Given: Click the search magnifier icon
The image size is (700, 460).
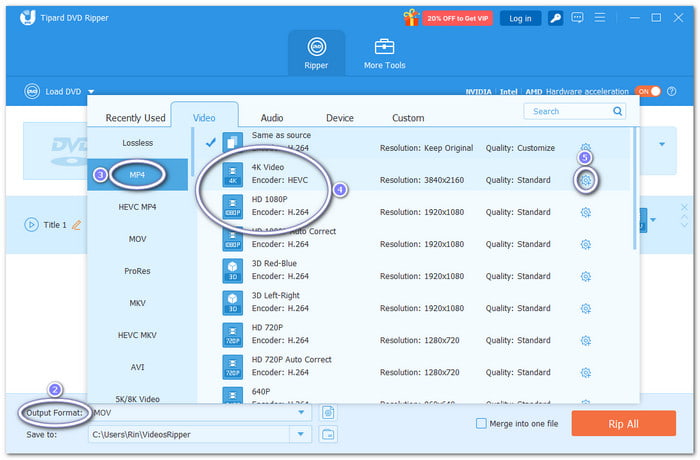Looking at the screenshot, I should click(617, 111).
